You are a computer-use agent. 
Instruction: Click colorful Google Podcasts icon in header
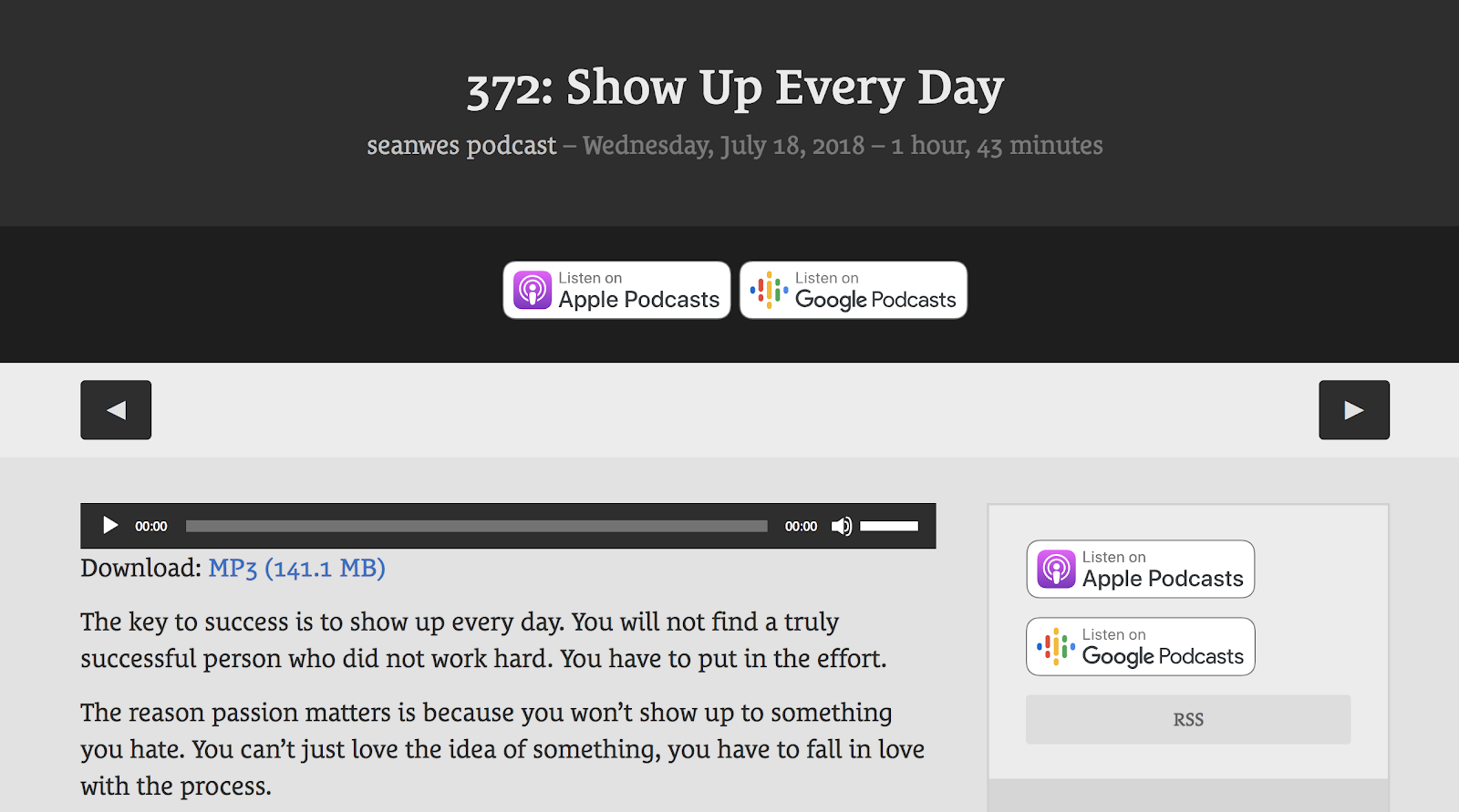click(x=769, y=291)
